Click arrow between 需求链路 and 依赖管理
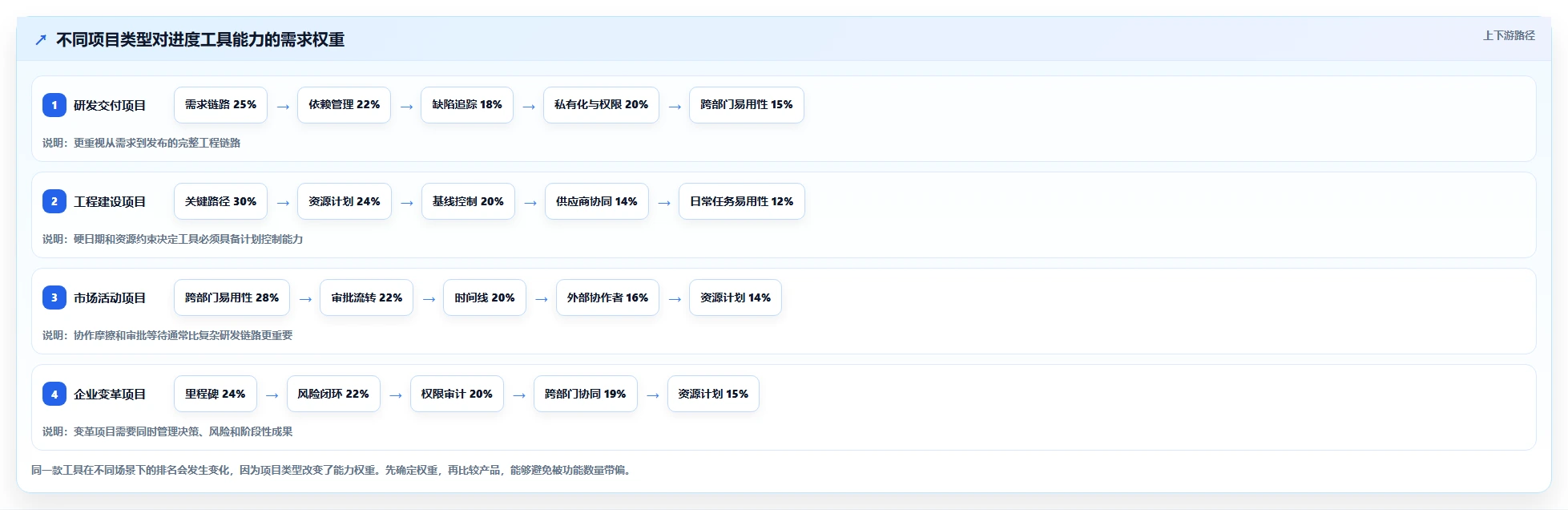Screen dimensions: 1568x510 click(x=283, y=106)
